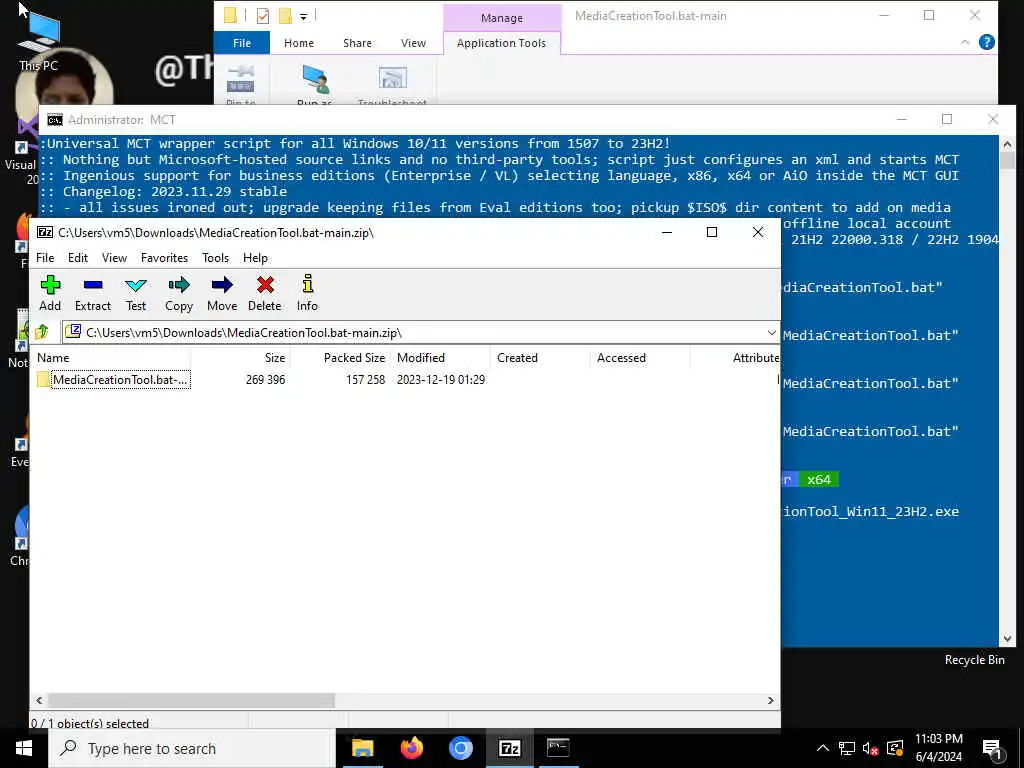Switch to 7-Zip on the taskbar
The height and width of the screenshot is (768, 1024).
[509, 748]
